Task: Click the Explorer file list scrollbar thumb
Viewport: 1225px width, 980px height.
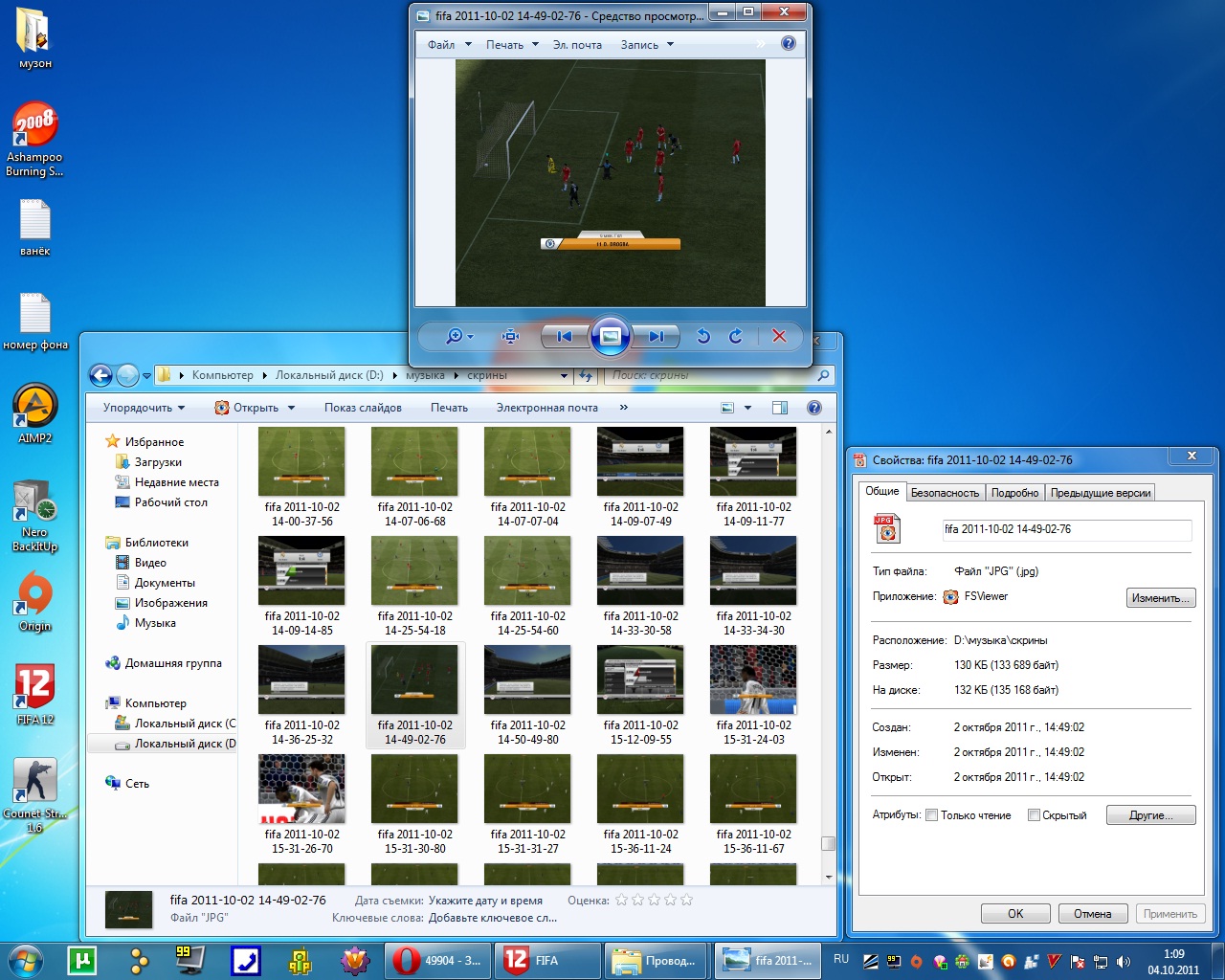Action: [829, 844]
